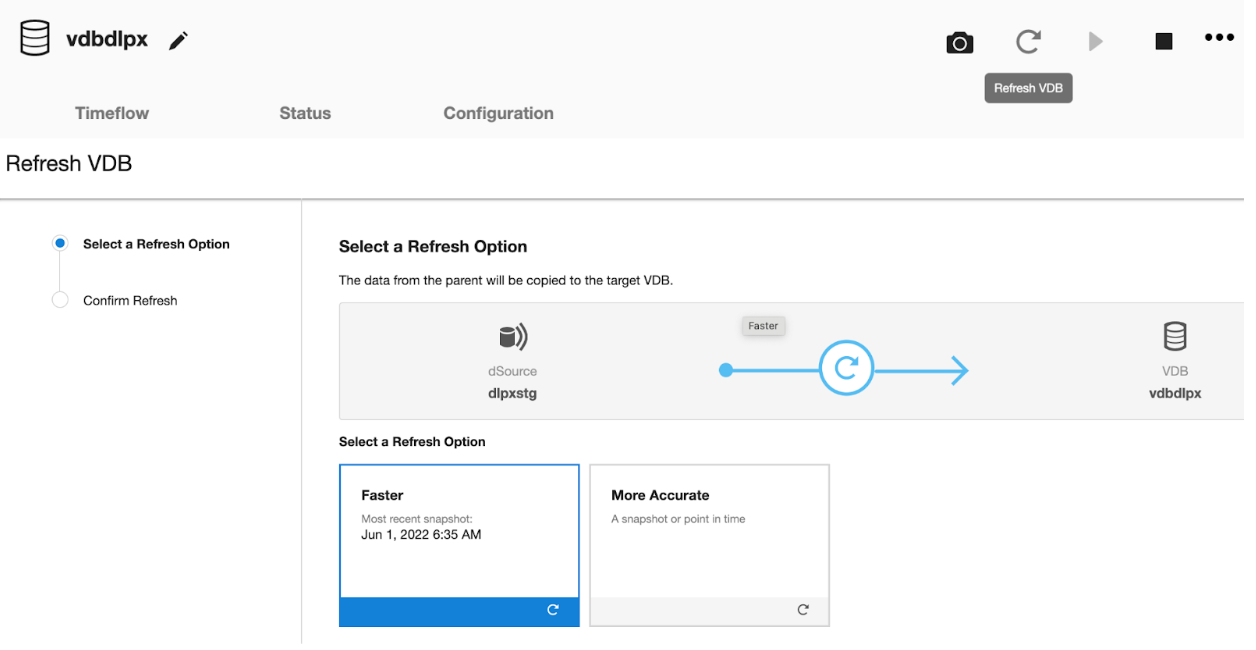Select the 'Select a Refresh Option' step
This screenshot has height=650, width=1256.
coord(156,244)
